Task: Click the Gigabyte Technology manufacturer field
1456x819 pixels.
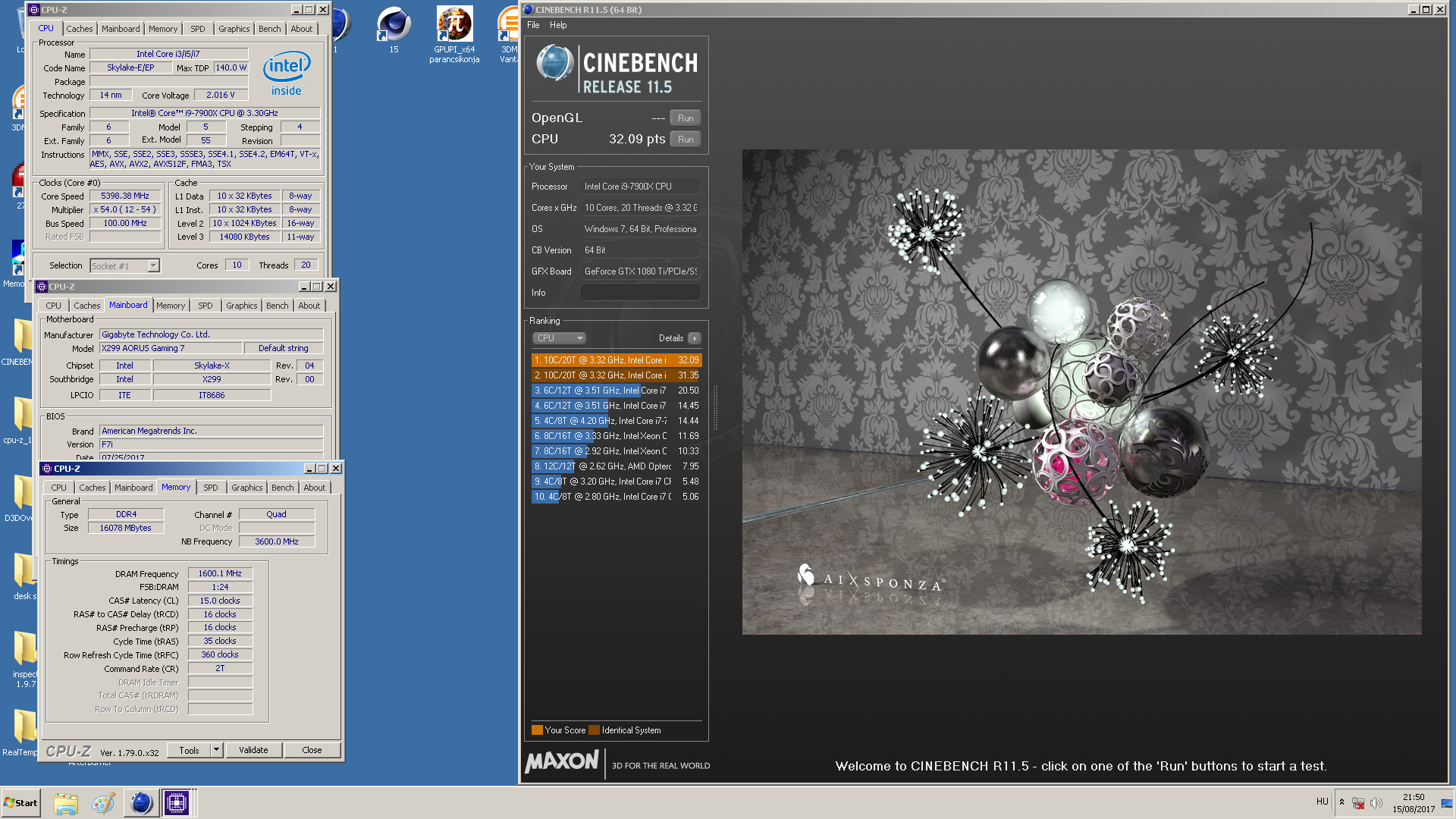Action: [212, 334]
